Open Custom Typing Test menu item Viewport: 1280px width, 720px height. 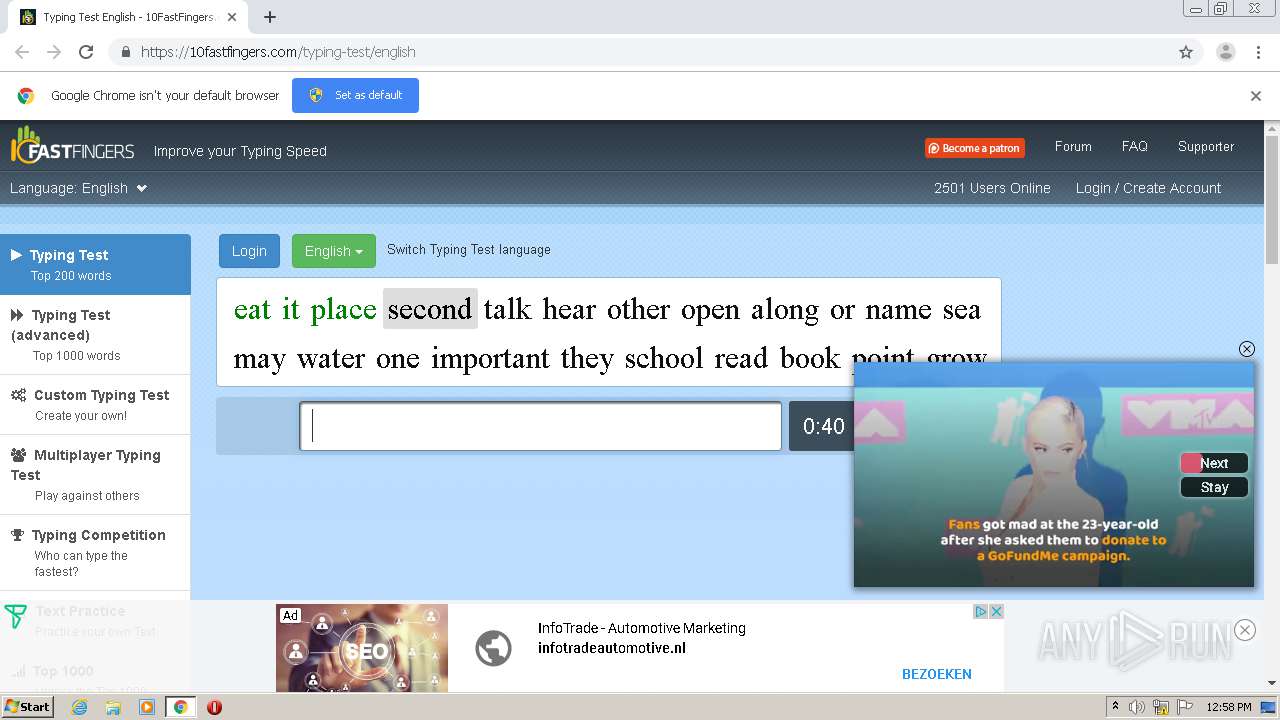[95, 404]
